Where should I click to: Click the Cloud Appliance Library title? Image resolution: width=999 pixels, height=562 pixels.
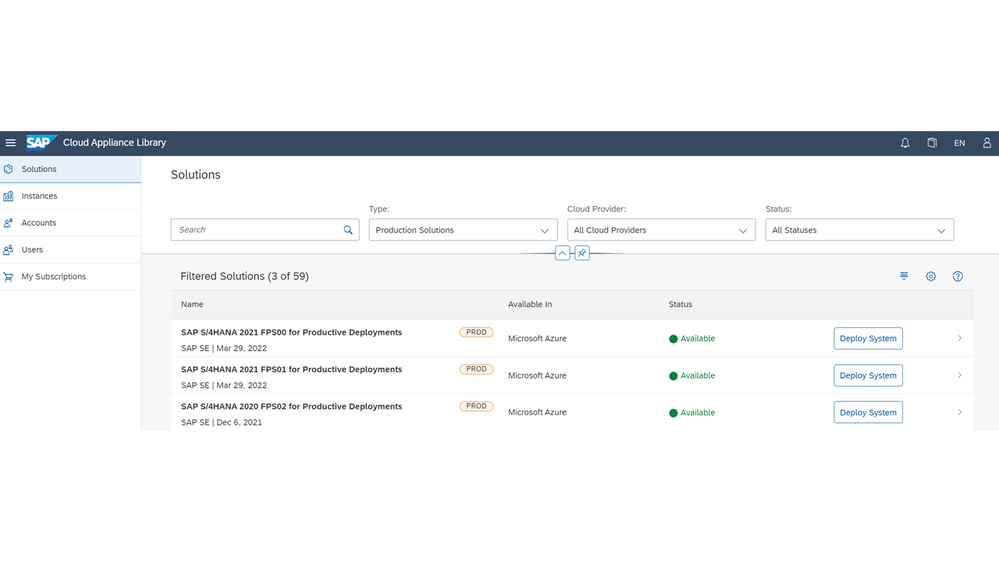click(x=114, y=143)
